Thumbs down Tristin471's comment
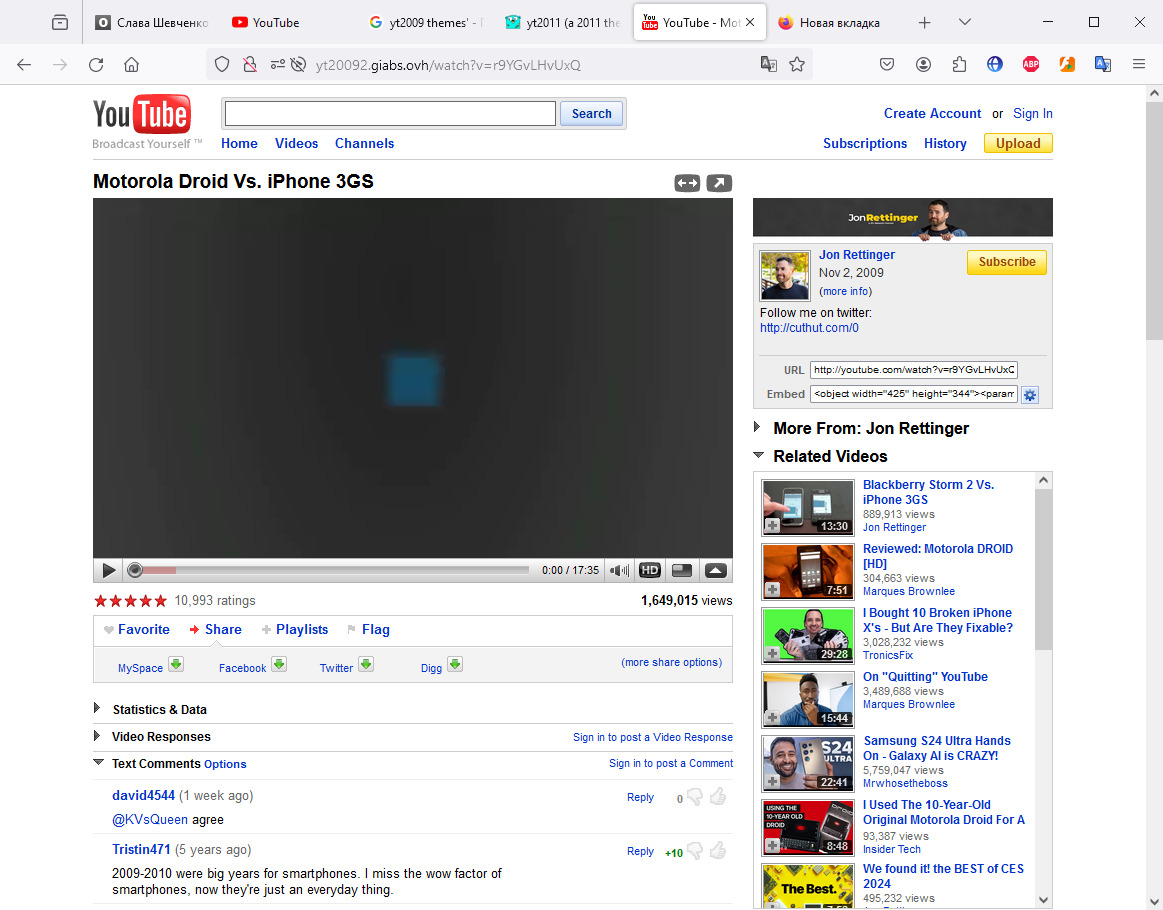The image size is (1163, 910). 695,851
